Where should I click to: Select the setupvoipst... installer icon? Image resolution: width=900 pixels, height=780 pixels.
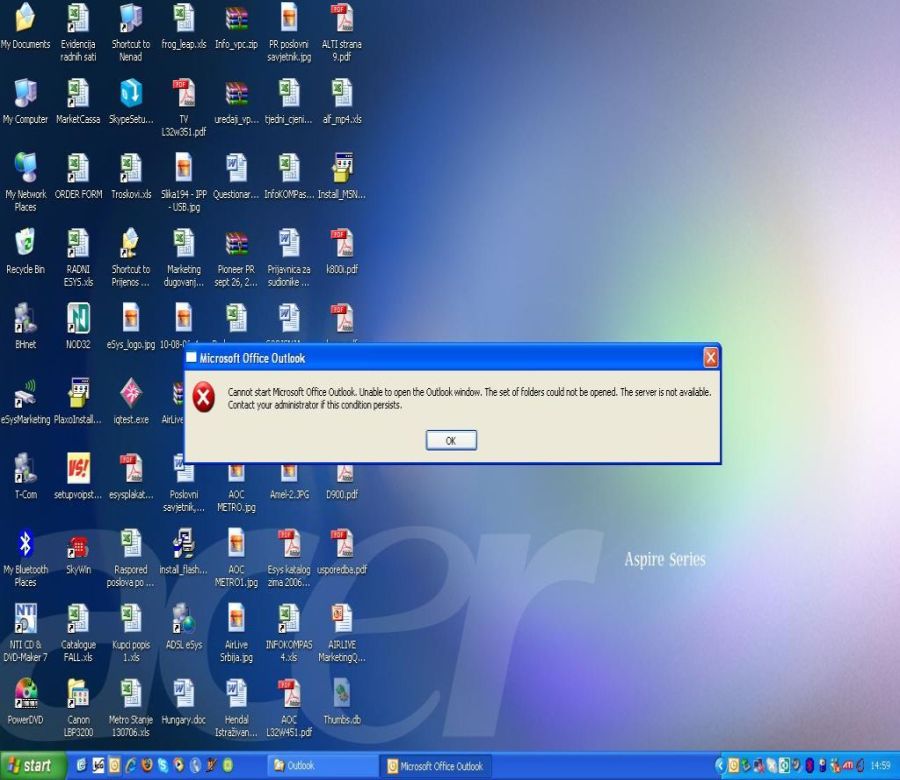(x=78, y=476)
